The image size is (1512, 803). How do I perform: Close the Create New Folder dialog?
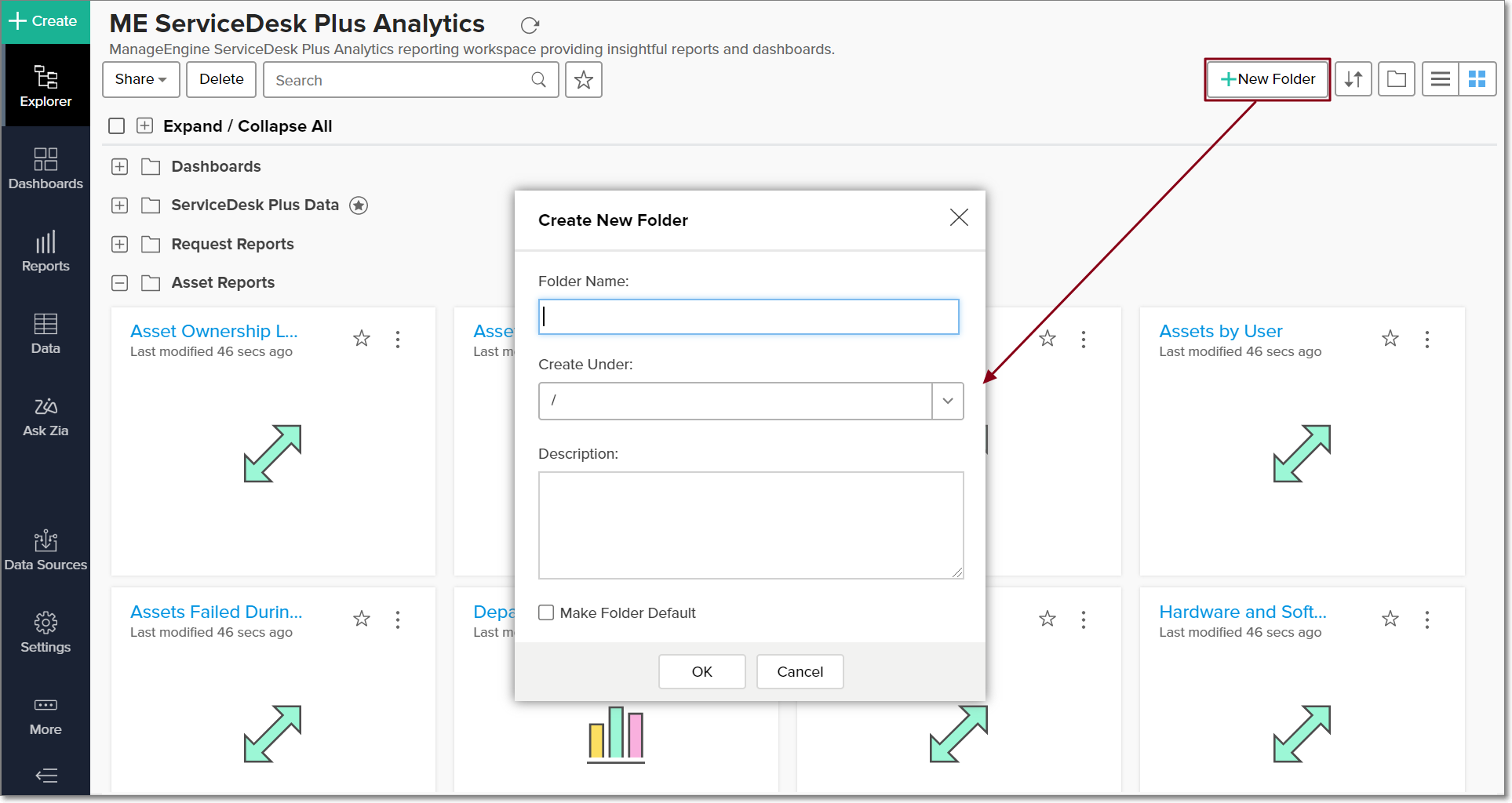tap(959, 218)
